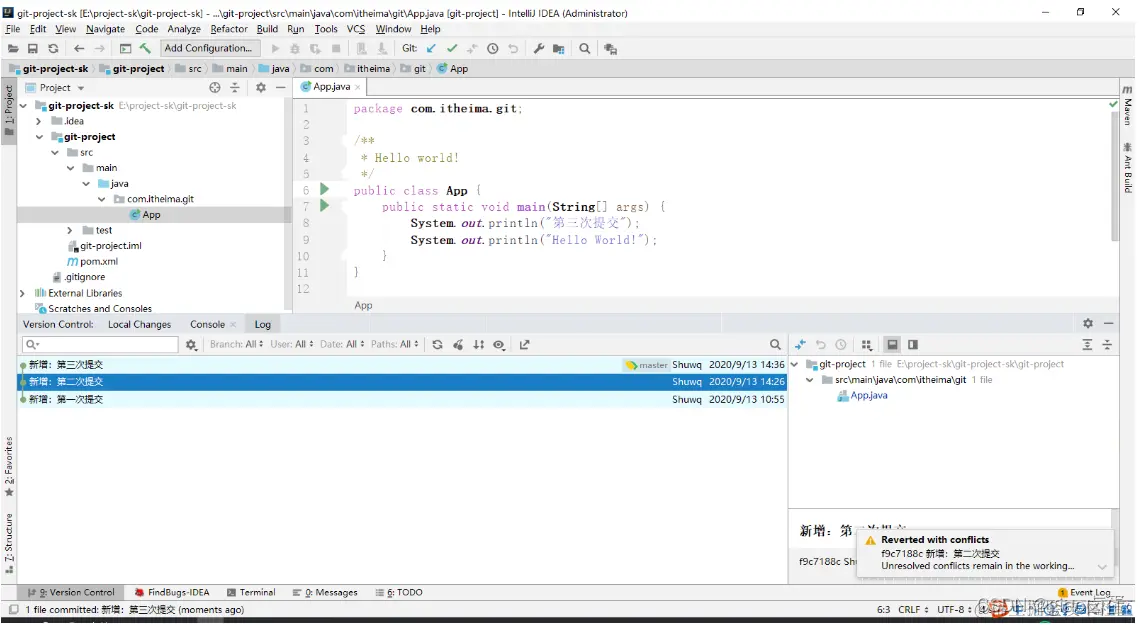Open Version Control panel gear settings
Screen dimensions: 1140x625
click(1088, 324)
